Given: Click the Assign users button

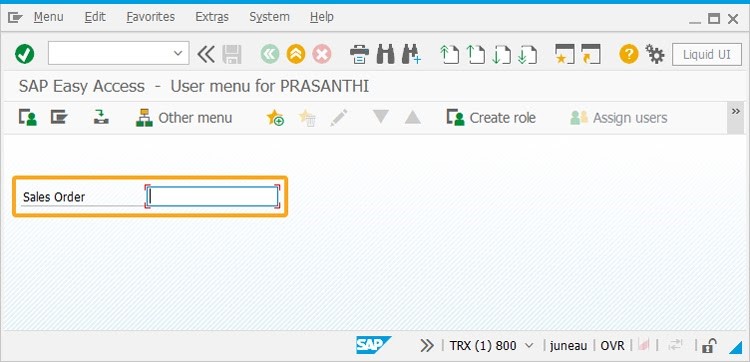Looking at the screenshot, I should pyautogui.click(x=618, y=118).
